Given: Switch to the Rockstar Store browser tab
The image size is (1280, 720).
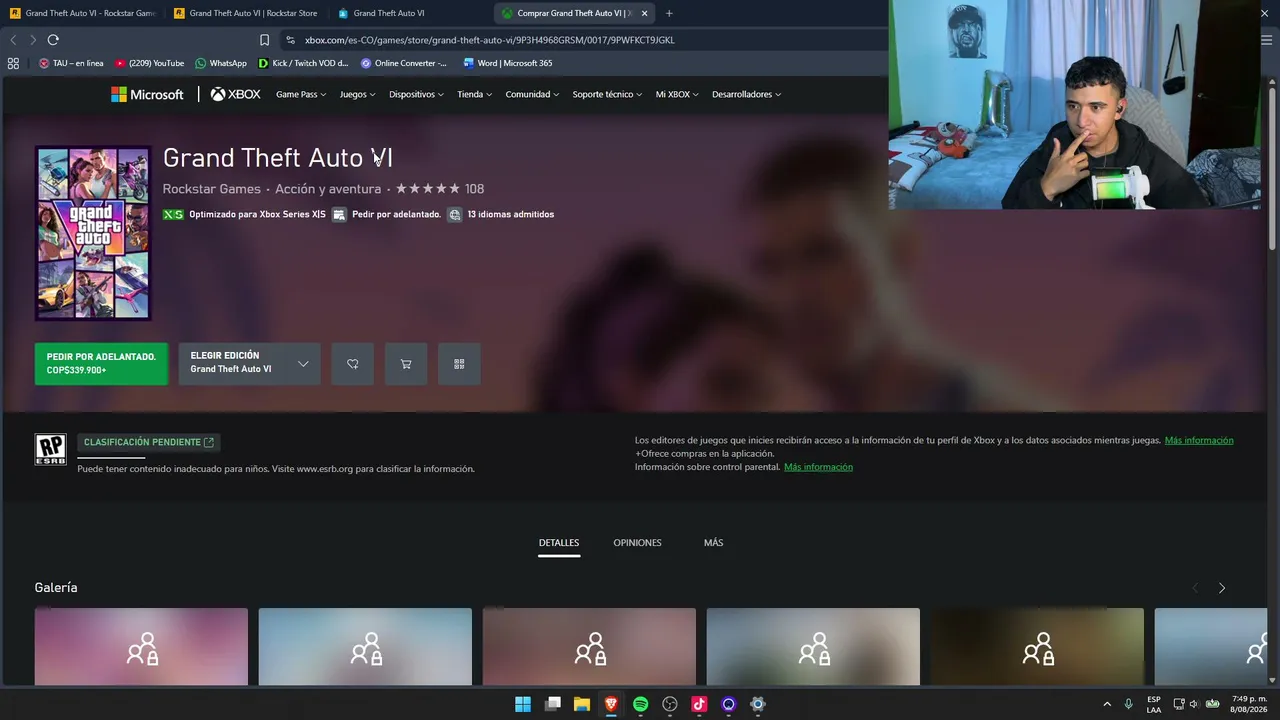Looking at the screenshot, I should [x=246, y=13].
